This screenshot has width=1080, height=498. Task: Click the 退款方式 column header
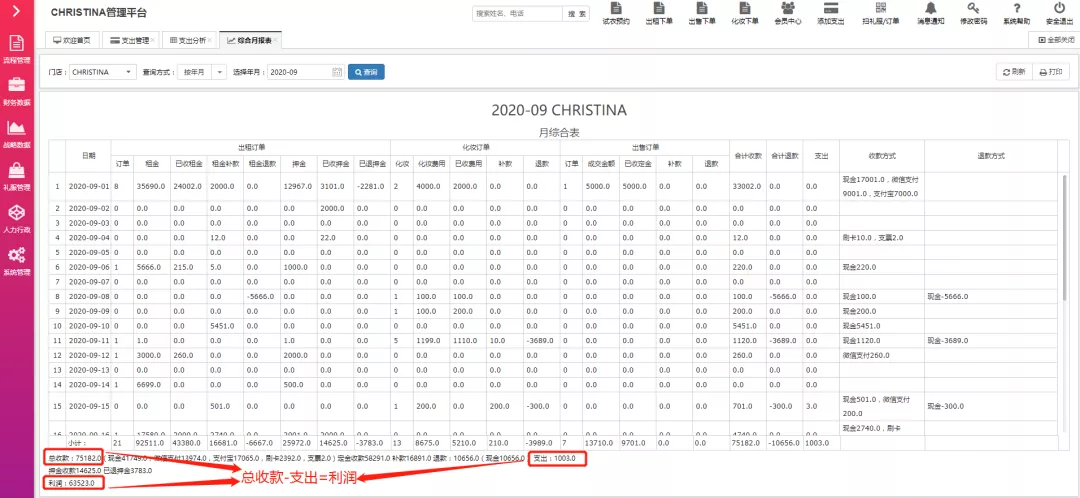(x=990, y=156)
